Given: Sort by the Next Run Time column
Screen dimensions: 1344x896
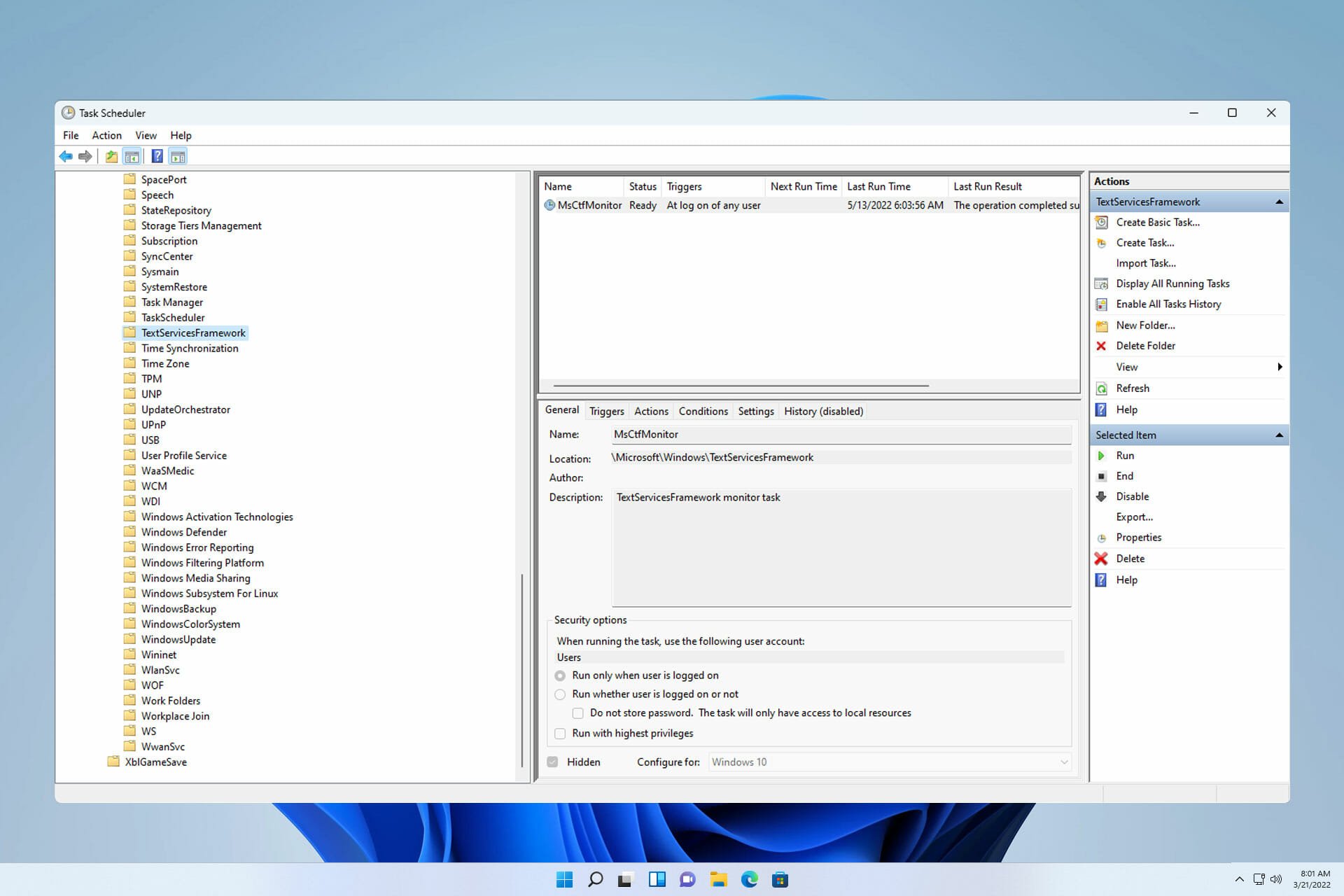Looking at the screenshot, I should click(x=804, y=186).
